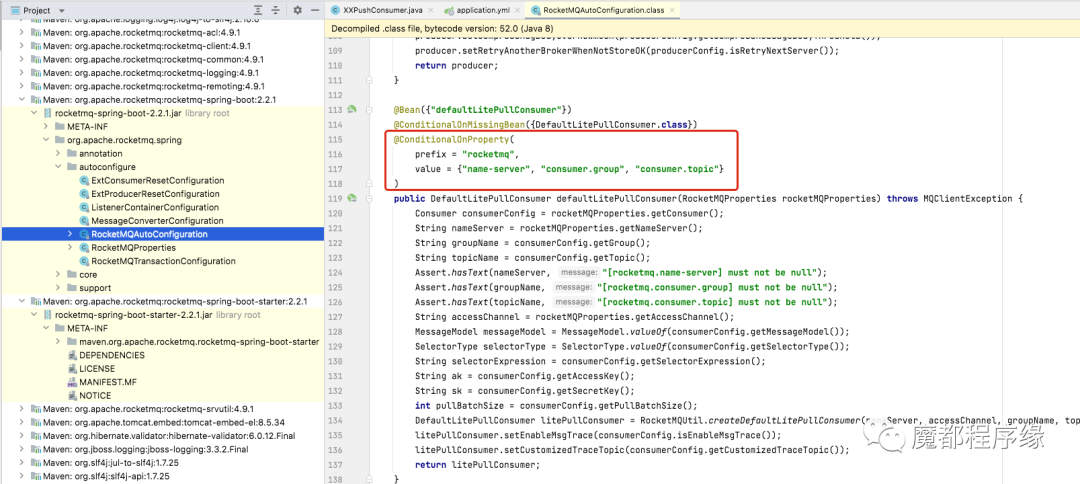
Task: Expand the annotation package node
Action: click(x=58, y=154)
